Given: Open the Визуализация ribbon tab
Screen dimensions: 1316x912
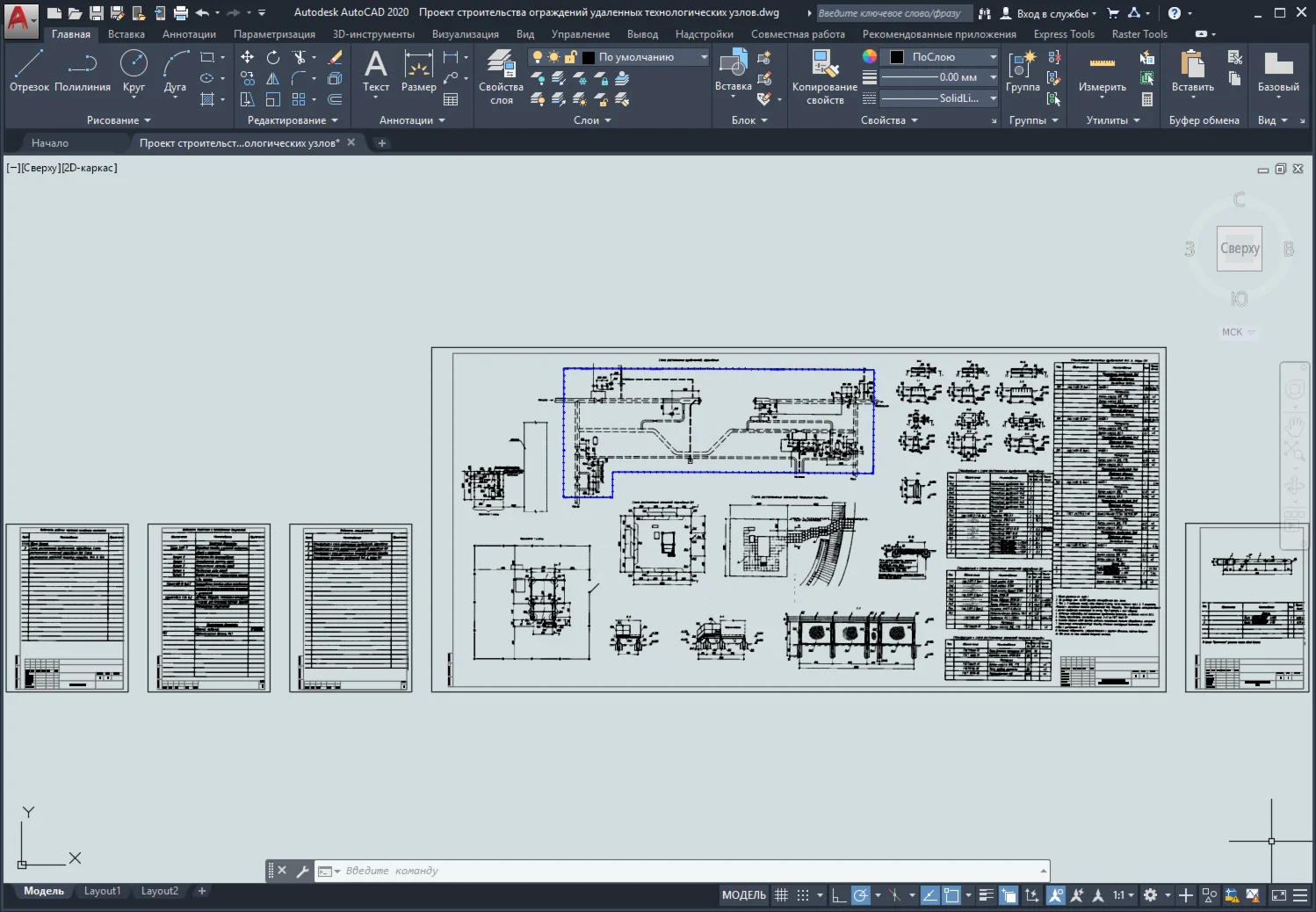Looking at the screenshot, I should click(x=466, y=34).
